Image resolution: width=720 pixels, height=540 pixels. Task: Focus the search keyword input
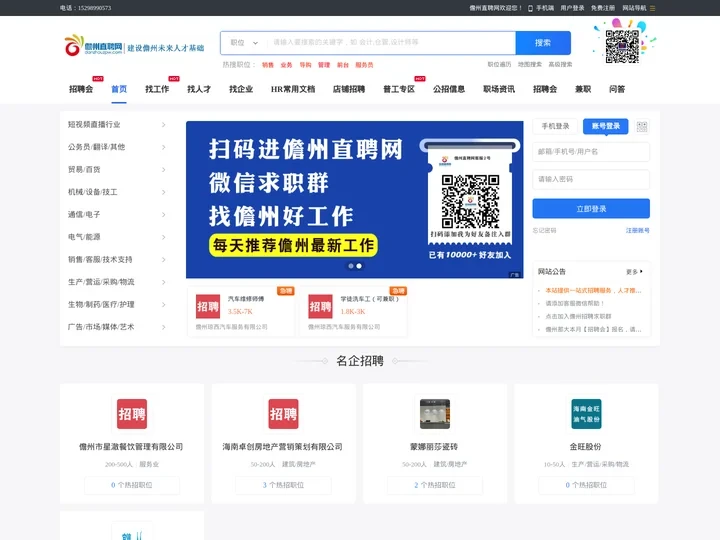click(x=391, y=43)
